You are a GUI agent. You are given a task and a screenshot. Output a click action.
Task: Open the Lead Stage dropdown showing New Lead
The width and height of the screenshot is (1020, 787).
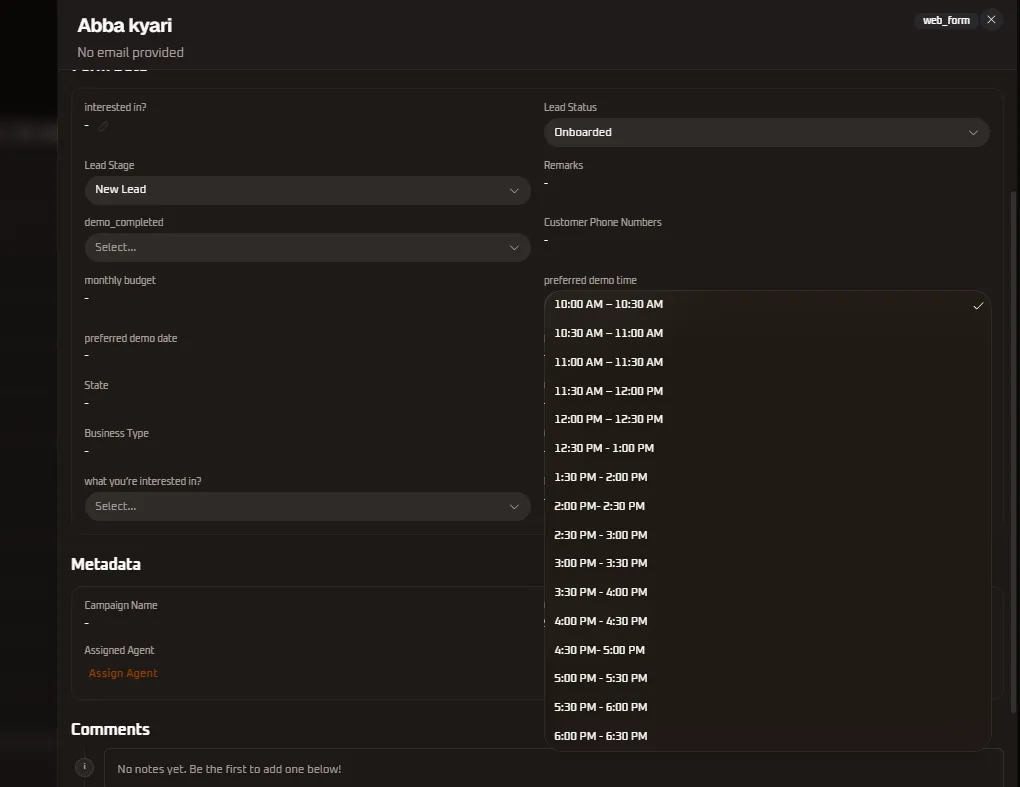[307, 190]
